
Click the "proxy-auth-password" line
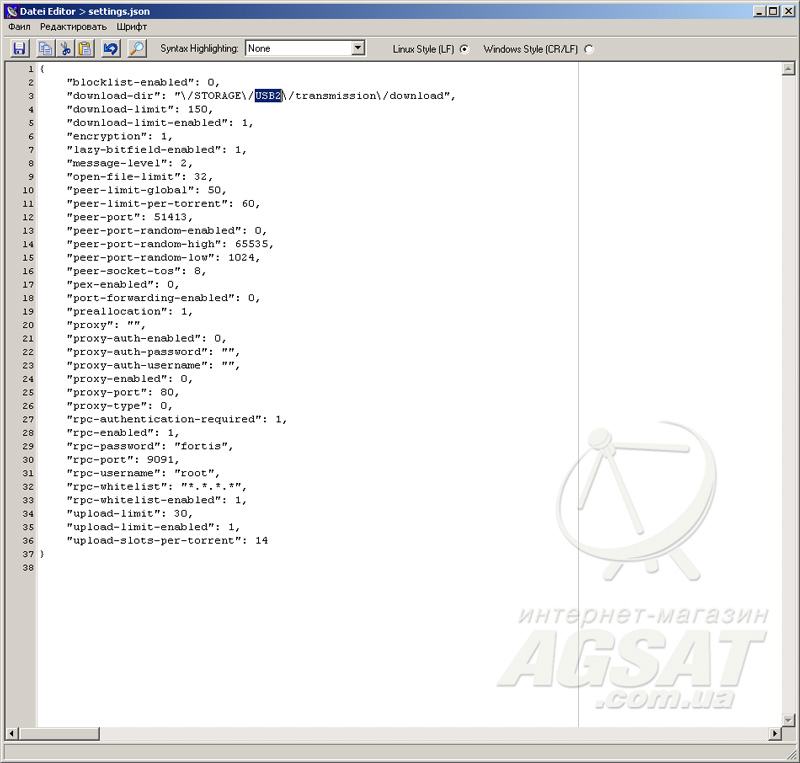pyautogui.click(x=153, y=352)
